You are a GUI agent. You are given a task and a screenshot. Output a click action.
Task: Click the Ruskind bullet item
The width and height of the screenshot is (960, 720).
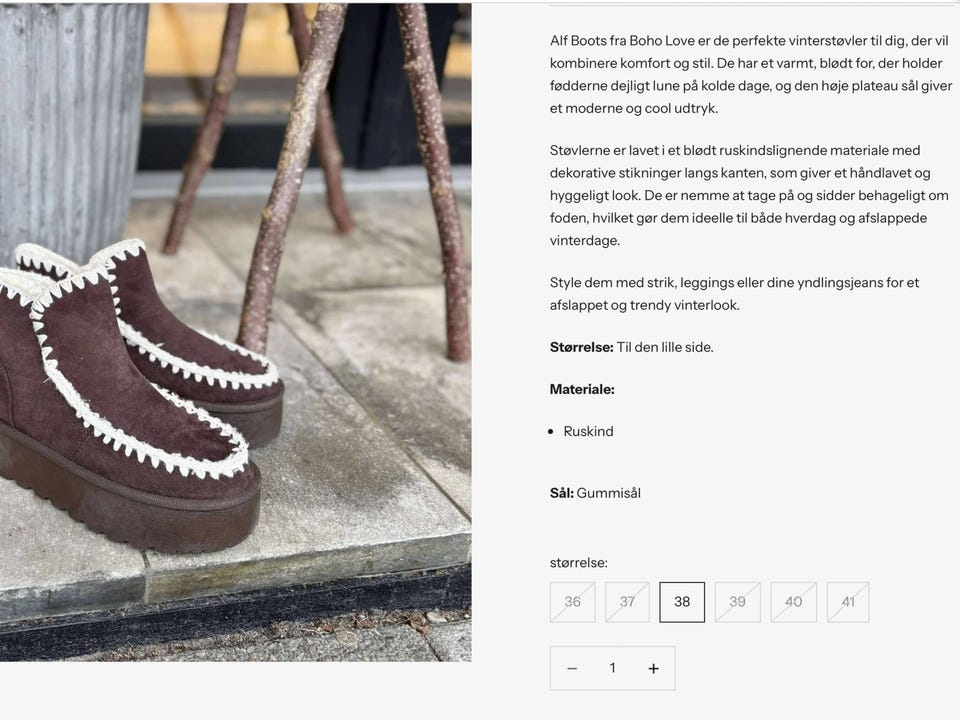tap(588, 431)
